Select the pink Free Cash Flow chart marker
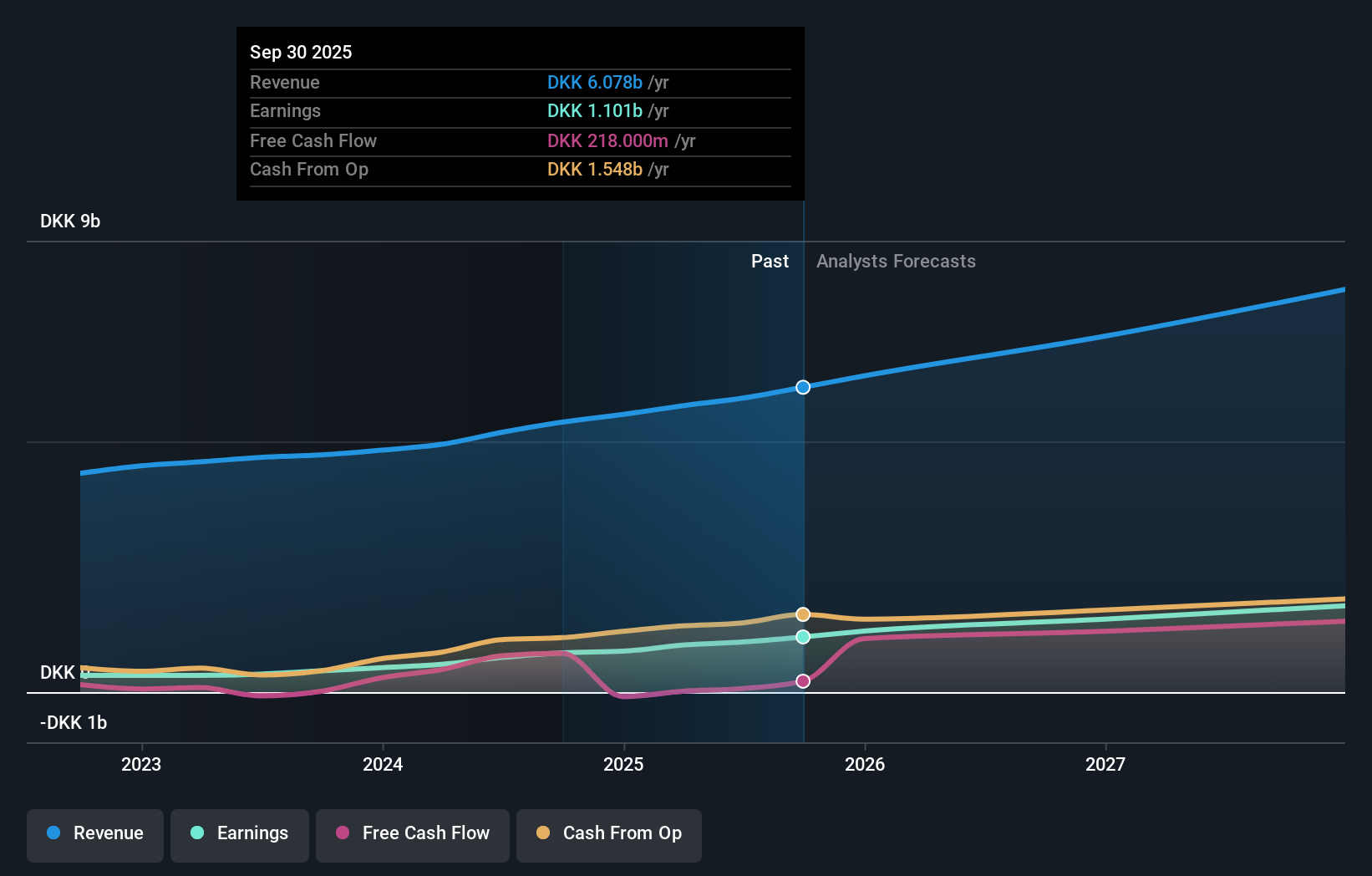This screenshot has height=876, width=1372. pyautogui.click(x=803, y=680)
